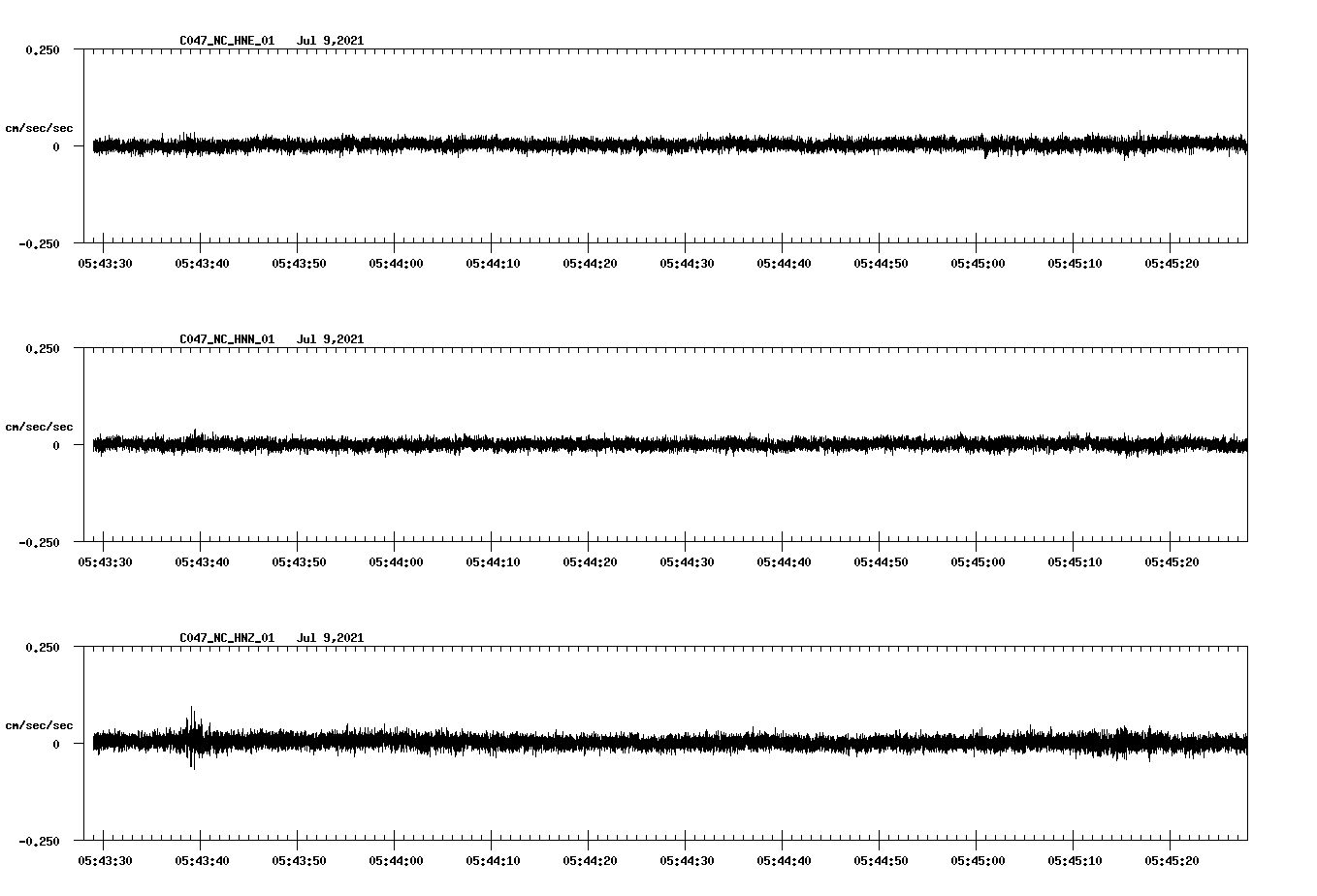Screen dimensions: 1317x896
Task: Click the 05:43:30 time label under HNZ plot
Action: [x=105, y=861]
